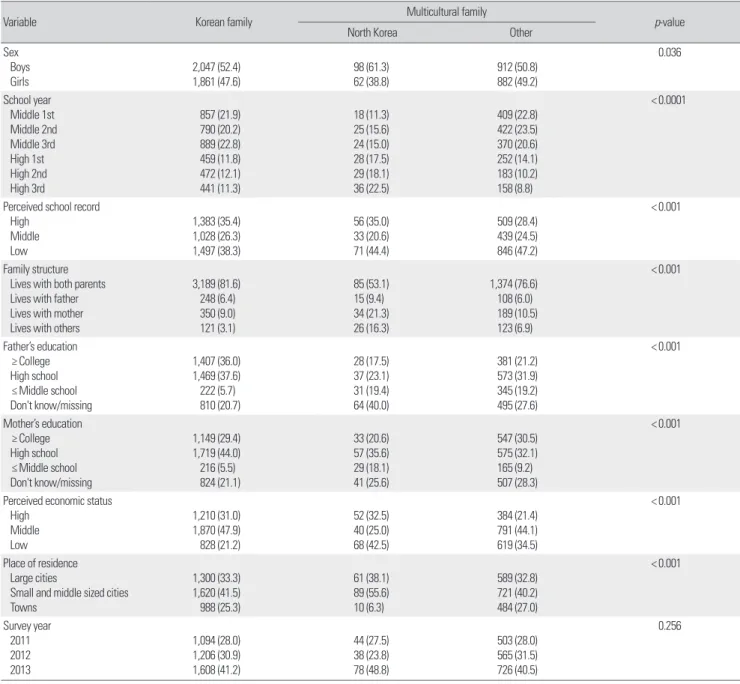Image resolution: width=740 pixels, height=684 pixels.
Task: Select "Mother's education" section label
Action: point(42,423)
